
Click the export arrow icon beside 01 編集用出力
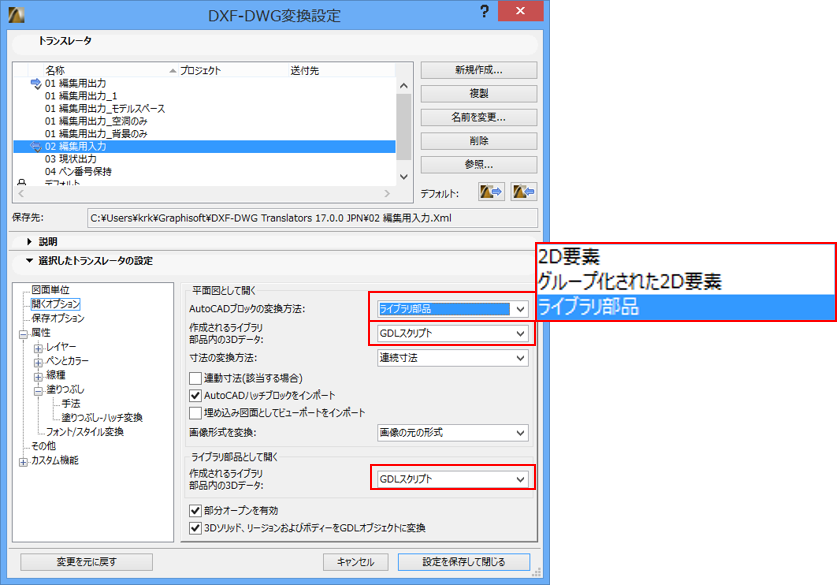(36, 83)
